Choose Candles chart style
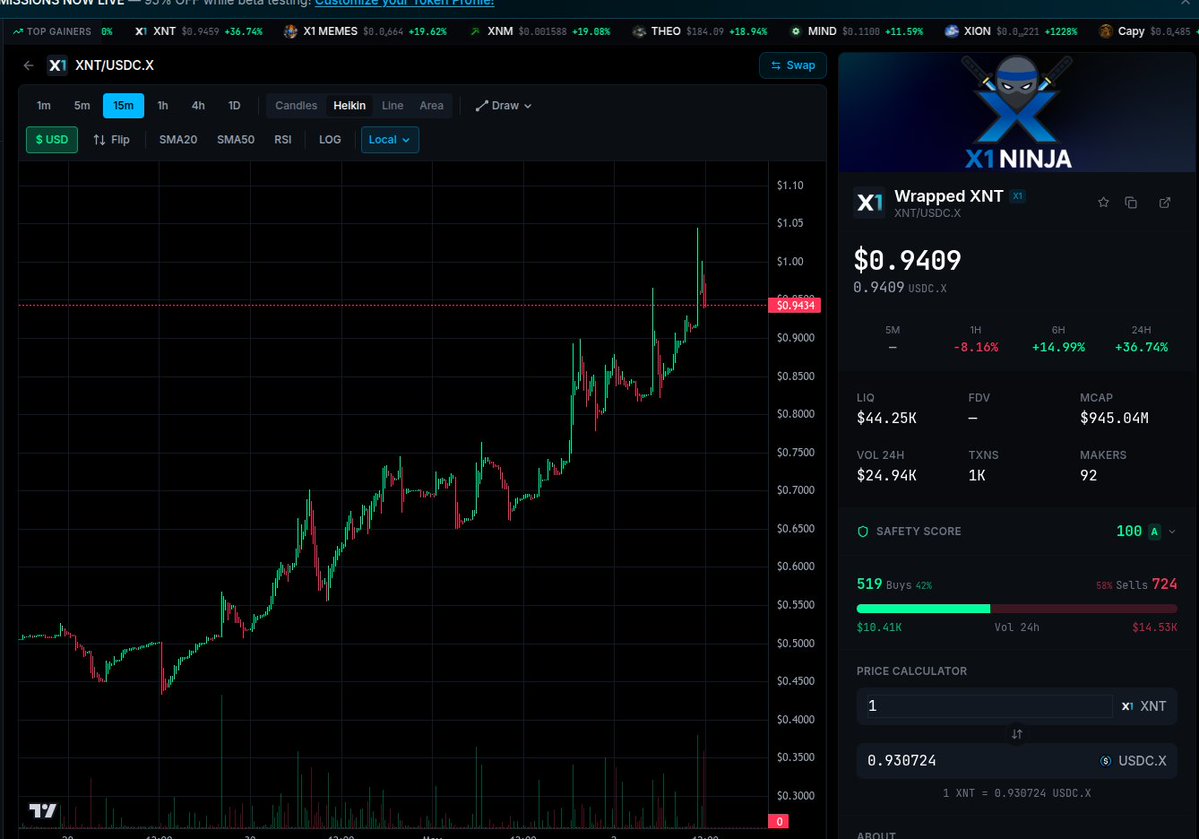The height and width of the screenshot is (839, 1199). tap(296, 106)
